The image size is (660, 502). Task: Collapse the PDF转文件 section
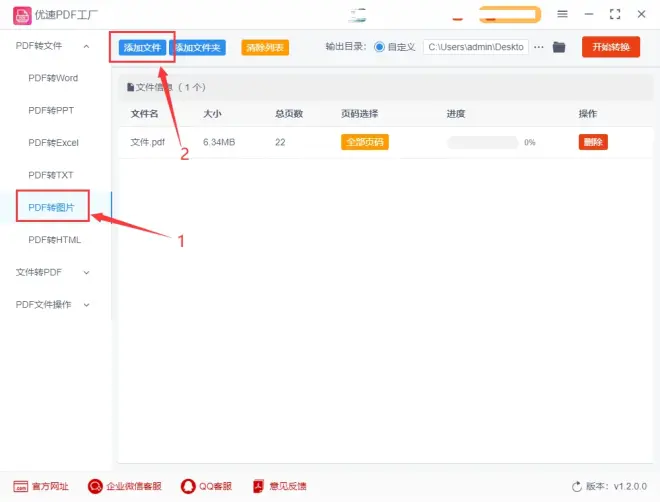coord(86,46)
